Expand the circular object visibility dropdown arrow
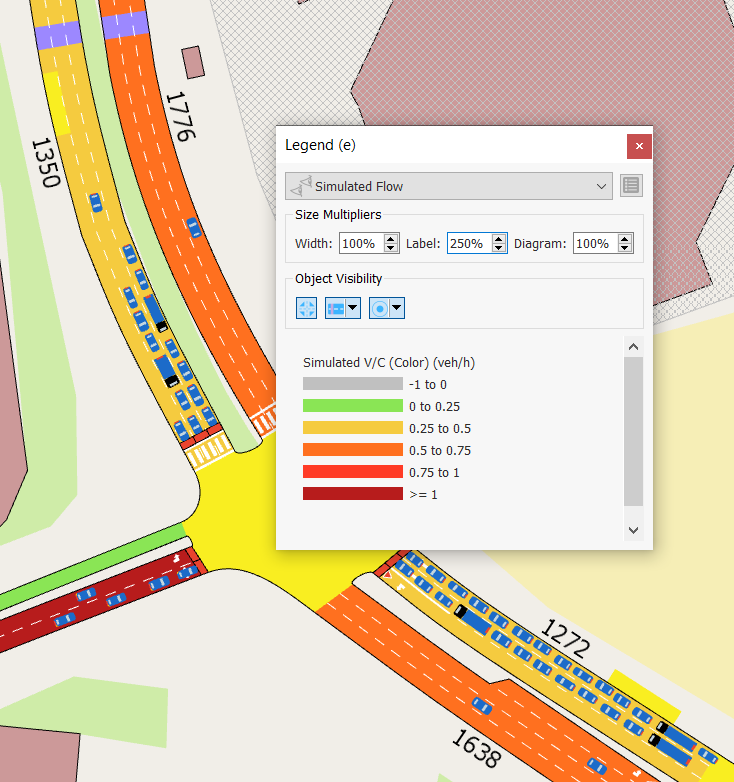 [x=397, y=308]
